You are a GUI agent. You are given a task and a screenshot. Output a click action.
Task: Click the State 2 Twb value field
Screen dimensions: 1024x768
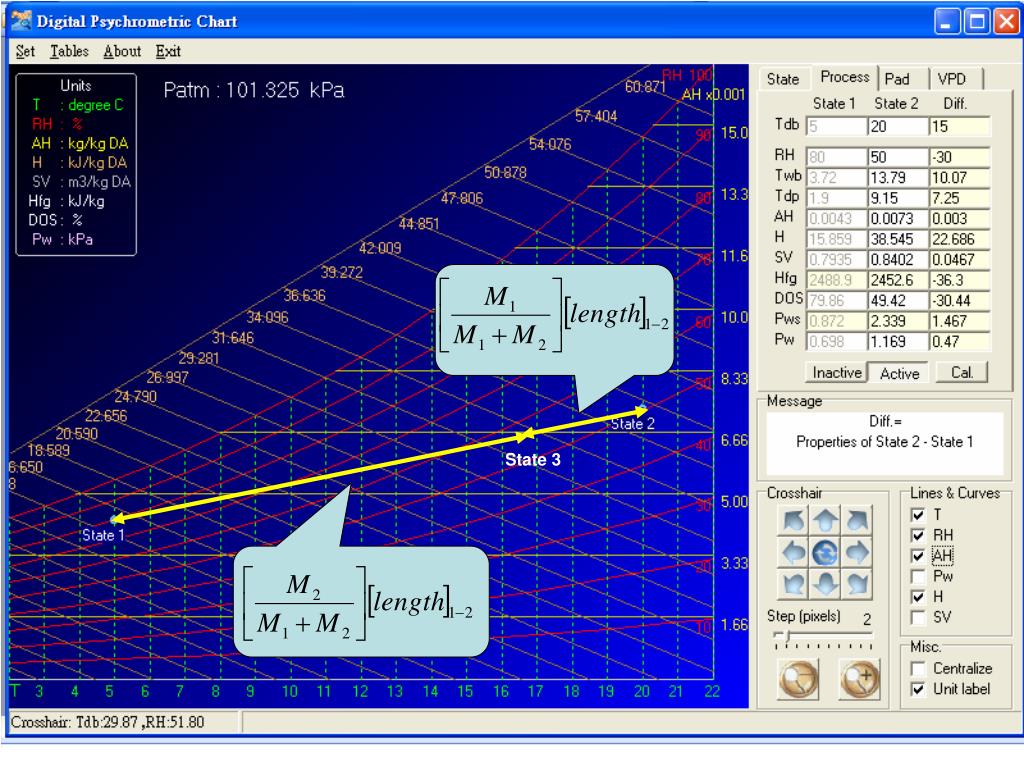(x=898, y=178)
